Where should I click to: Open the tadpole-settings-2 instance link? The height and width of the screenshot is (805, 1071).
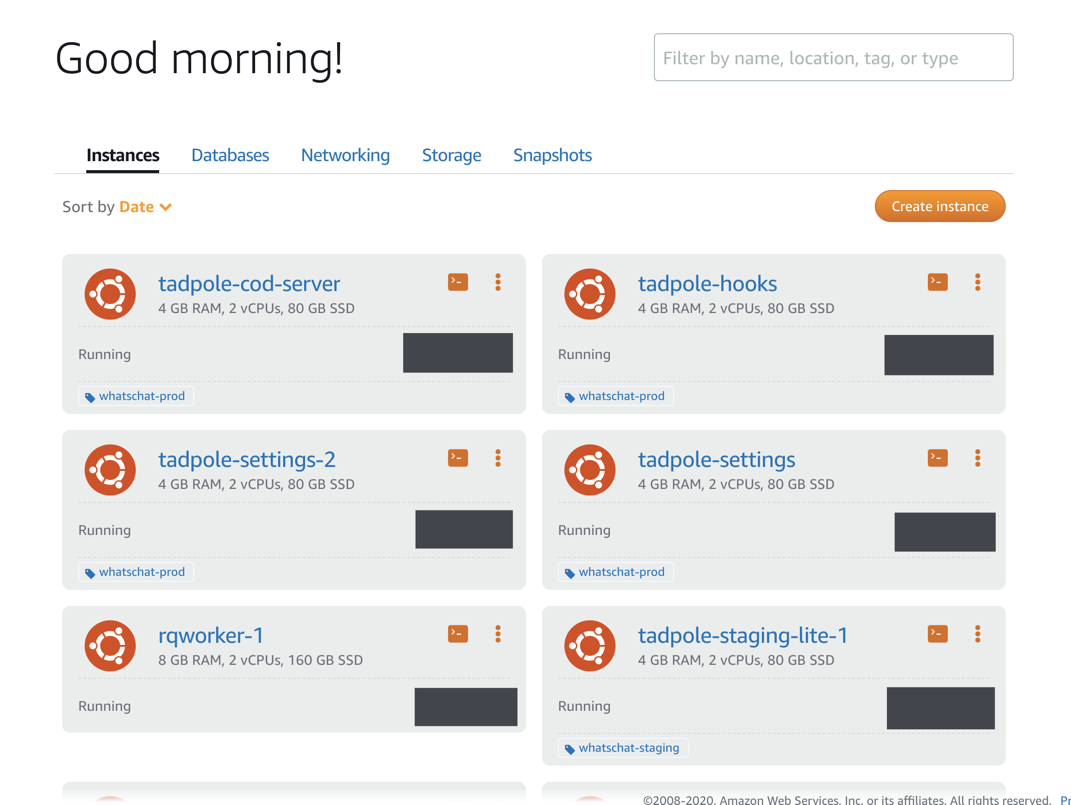(247, 460)
